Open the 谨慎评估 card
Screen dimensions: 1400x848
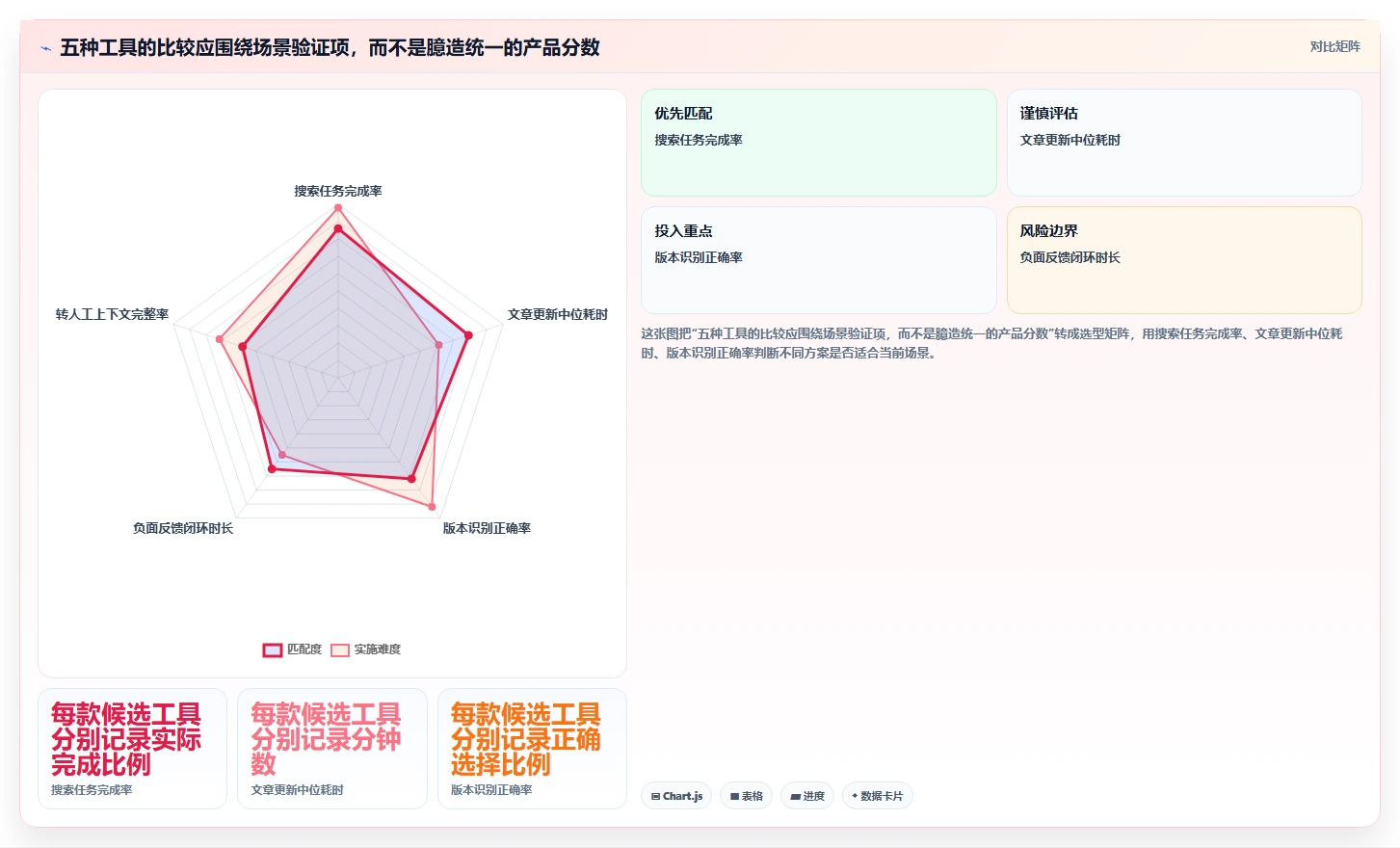tap(1184, 143)
